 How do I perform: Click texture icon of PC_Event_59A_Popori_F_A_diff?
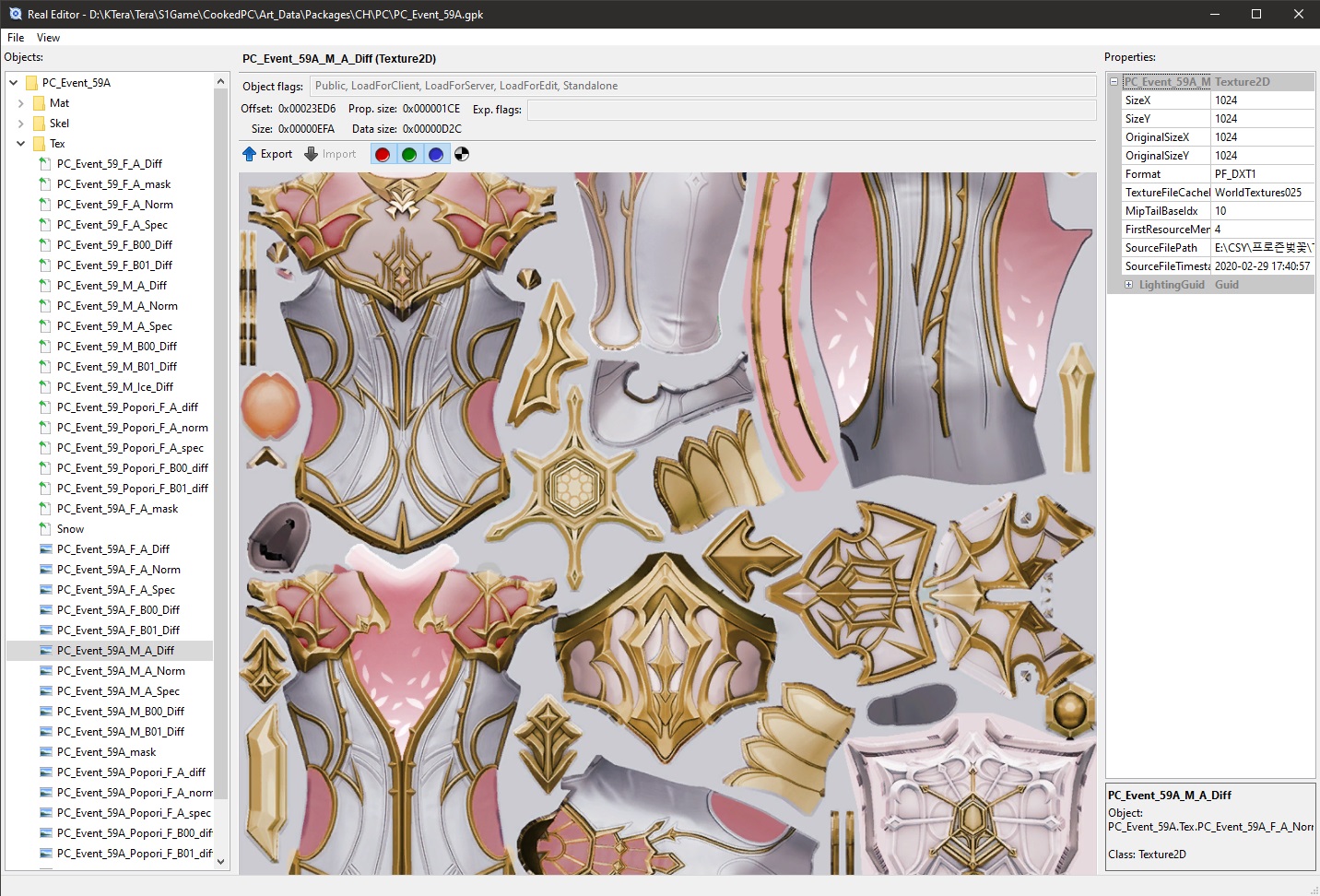pos(46,772)
